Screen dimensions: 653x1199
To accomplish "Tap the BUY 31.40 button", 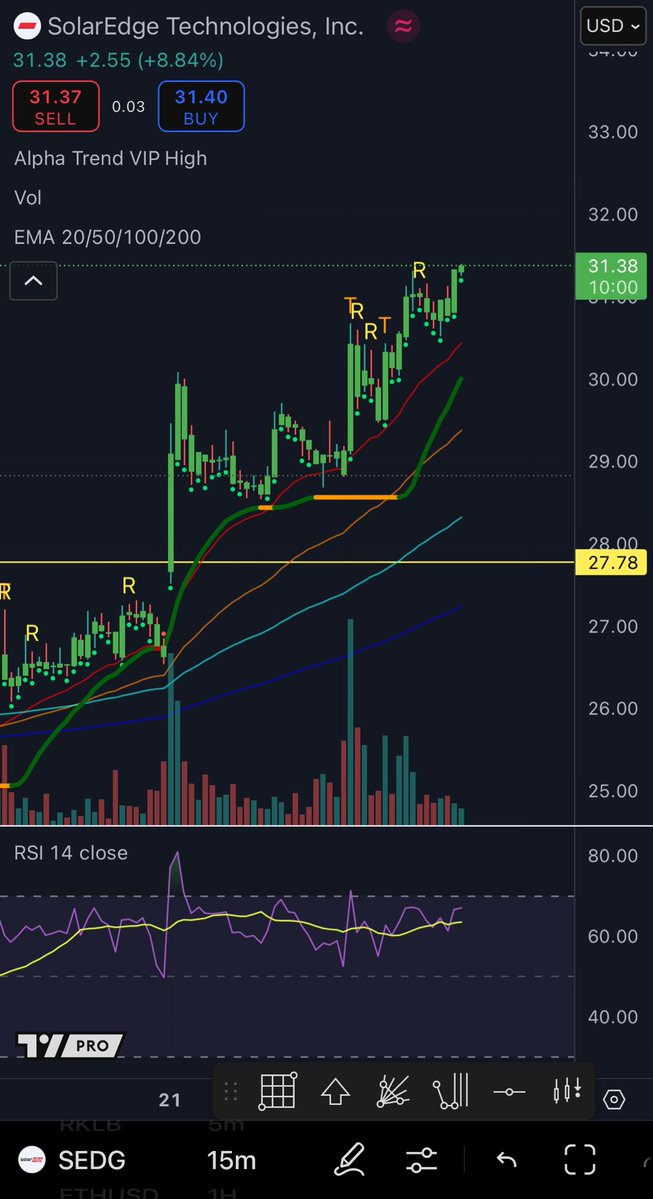I will (x=201, y=106).
